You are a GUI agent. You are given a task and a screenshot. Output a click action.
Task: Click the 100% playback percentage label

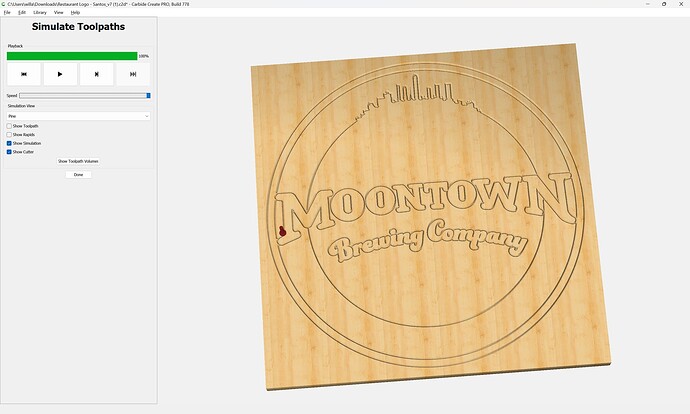(143, 56)
